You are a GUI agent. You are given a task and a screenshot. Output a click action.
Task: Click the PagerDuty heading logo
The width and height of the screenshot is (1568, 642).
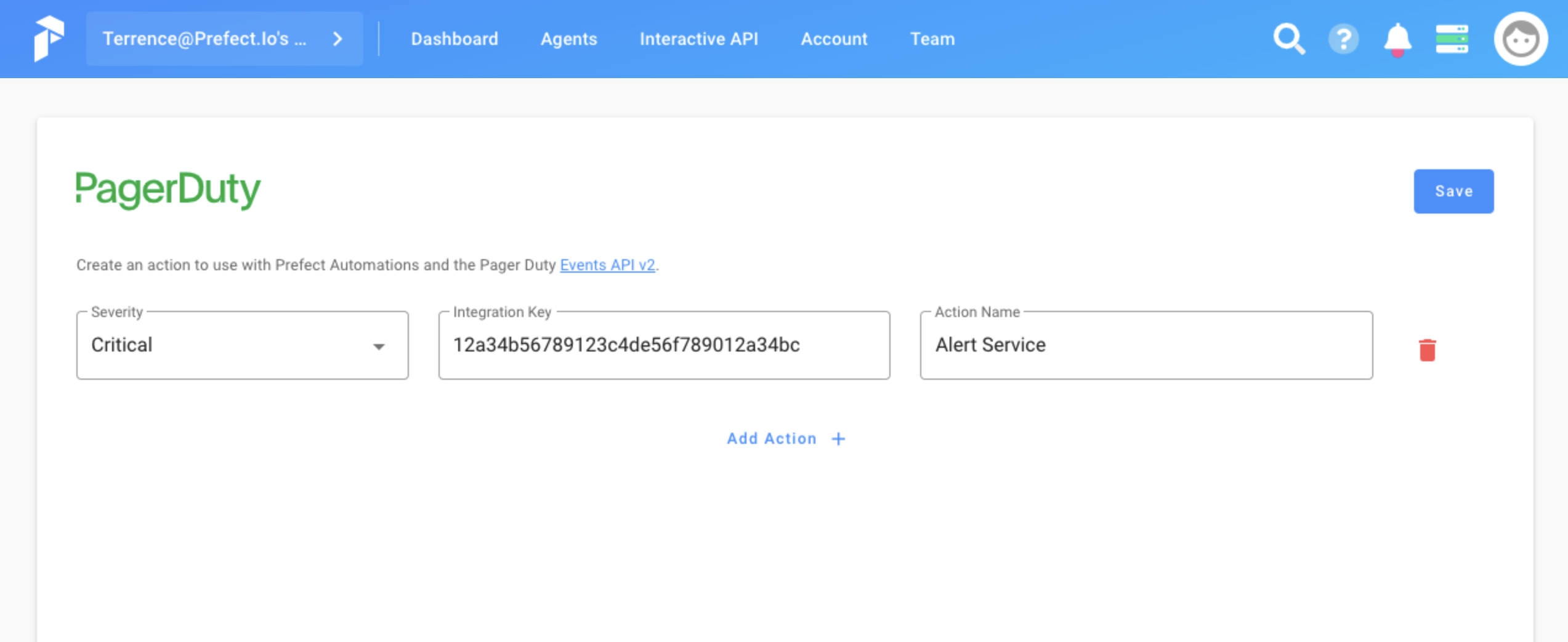click(168, 190)
